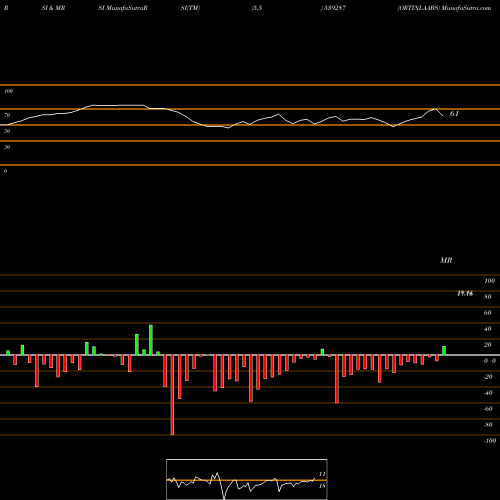500x500 pixels.
Task: Click the "MR" panel label
Action: (x=446, y=260)
